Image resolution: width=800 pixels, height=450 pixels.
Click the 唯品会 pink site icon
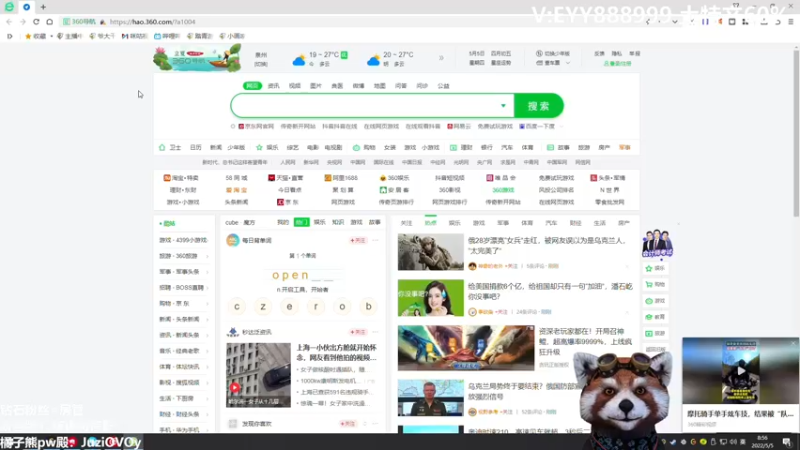[489, 178]
